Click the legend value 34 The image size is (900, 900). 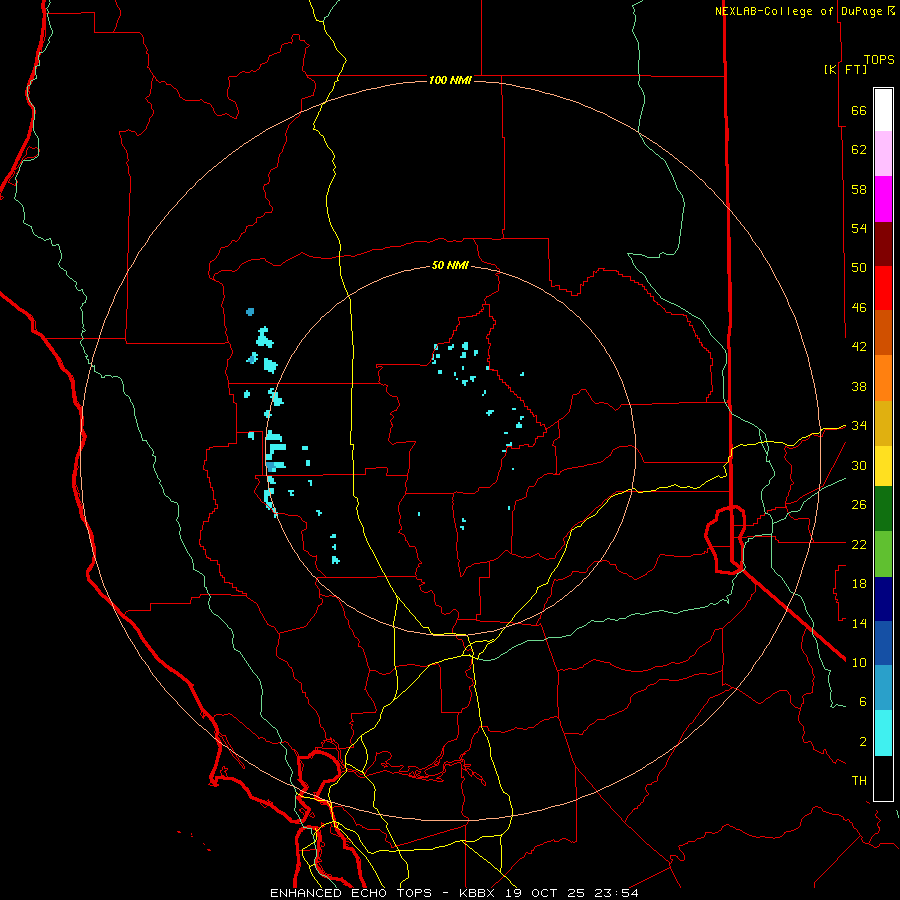pyautogui.click(x=859, y=426)
